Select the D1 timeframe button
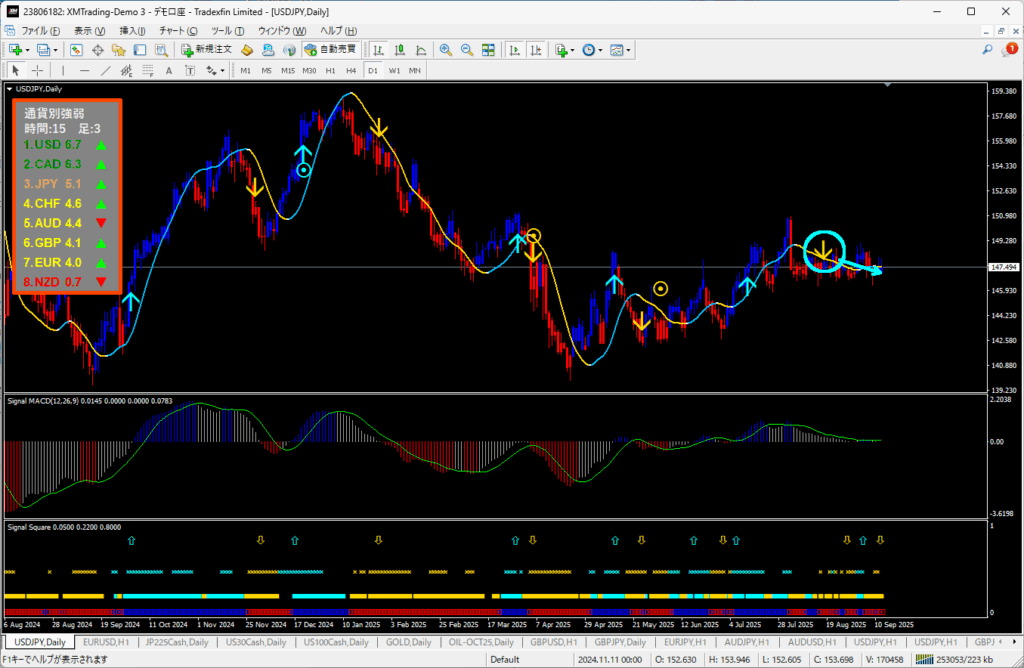Image resolution: width=1024 pixels, height=668 pixels. pos(373,71)
